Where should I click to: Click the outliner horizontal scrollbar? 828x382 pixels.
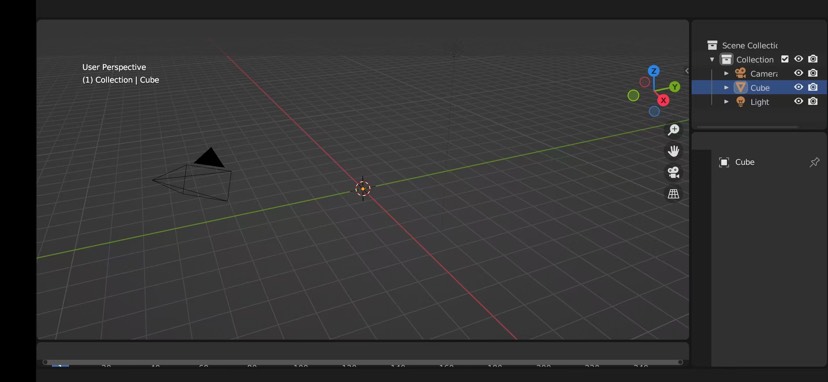click(x=748, y=127)
